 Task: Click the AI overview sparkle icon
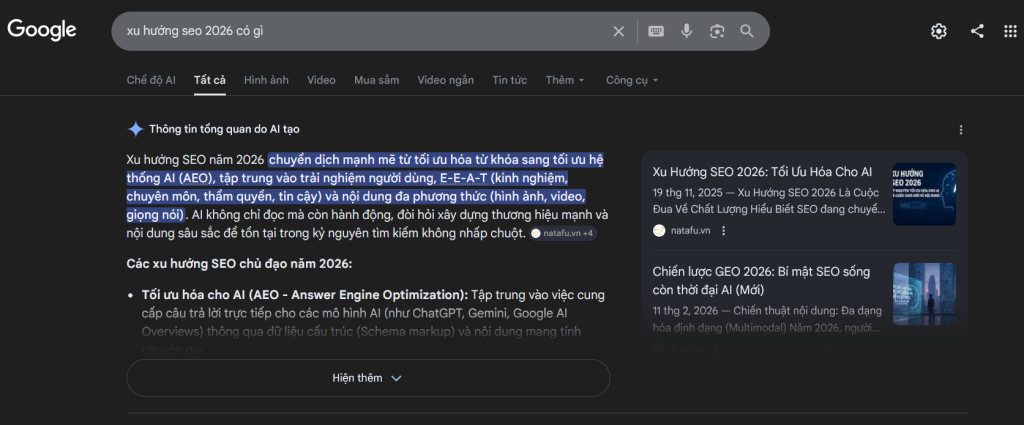[135, 129]
